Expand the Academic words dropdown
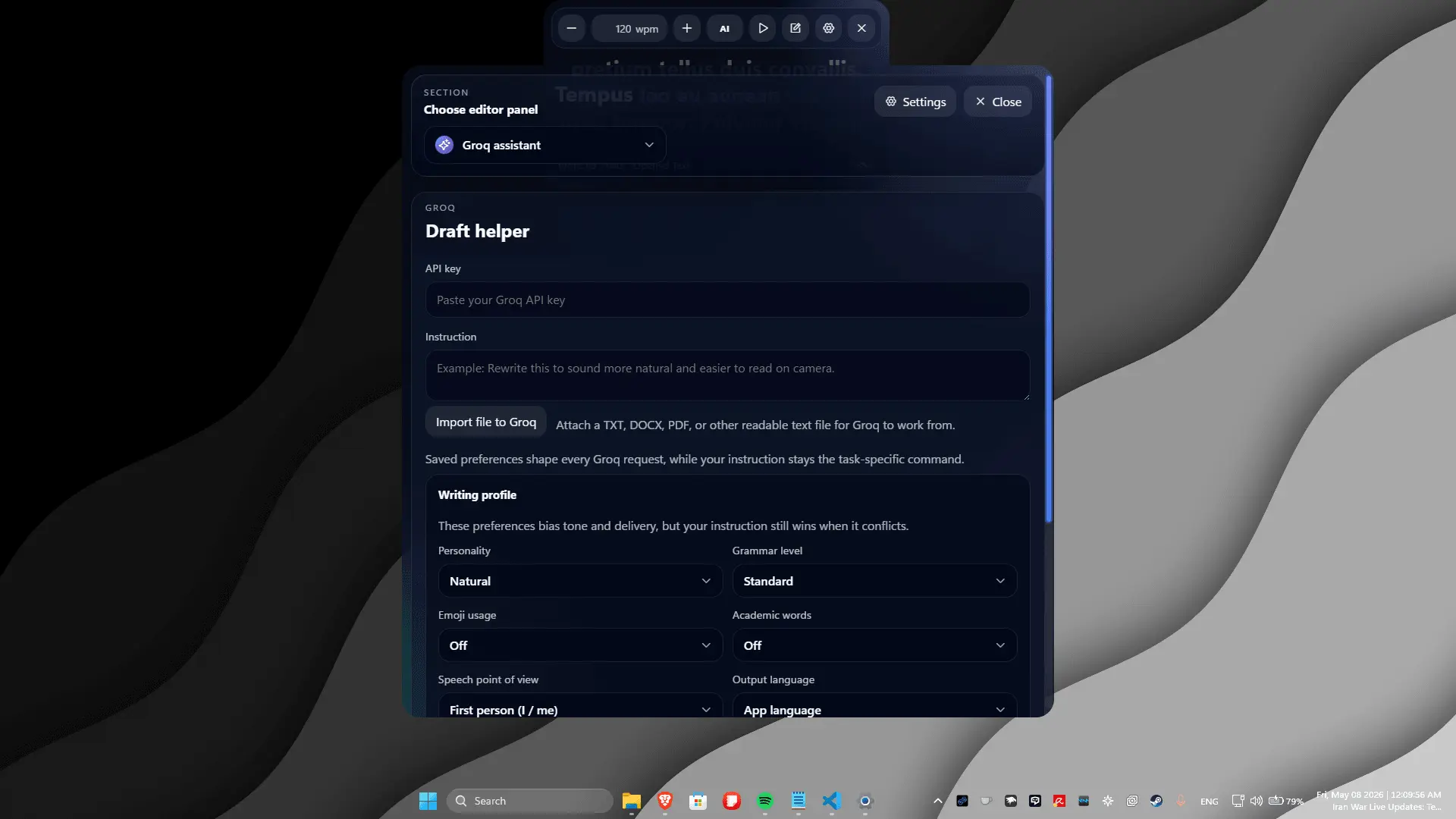Screen dimensions: 1456x819 click(x=874, y=645)
